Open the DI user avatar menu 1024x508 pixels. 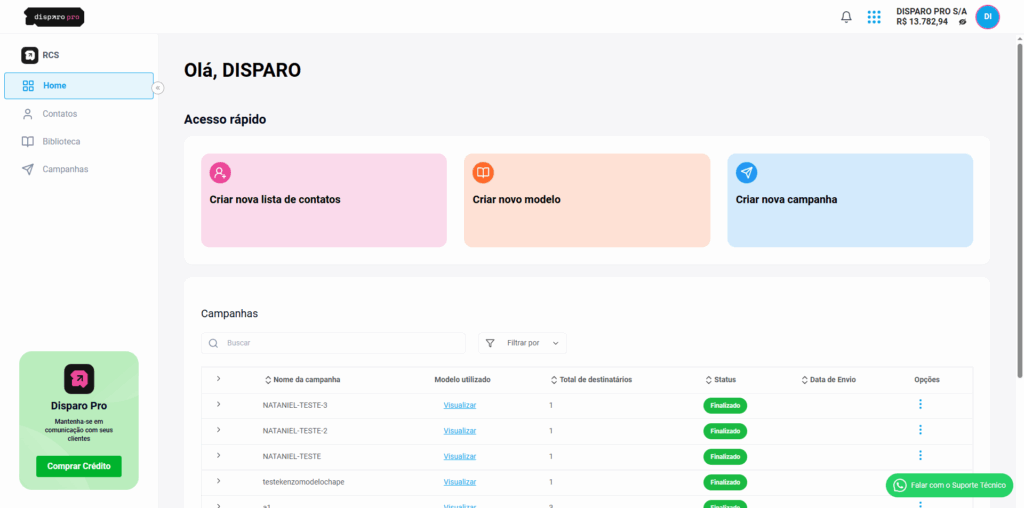987,16
